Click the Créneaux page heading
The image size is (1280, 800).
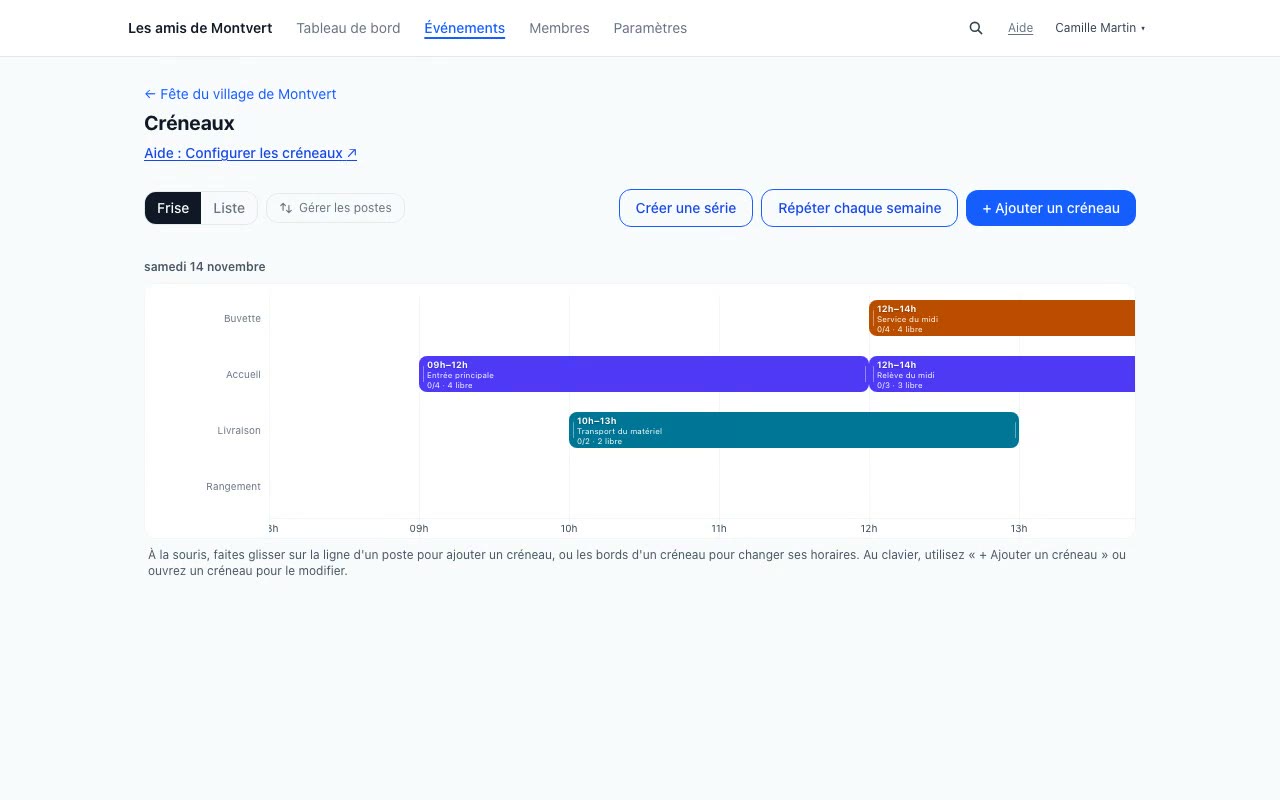[189, 123]
